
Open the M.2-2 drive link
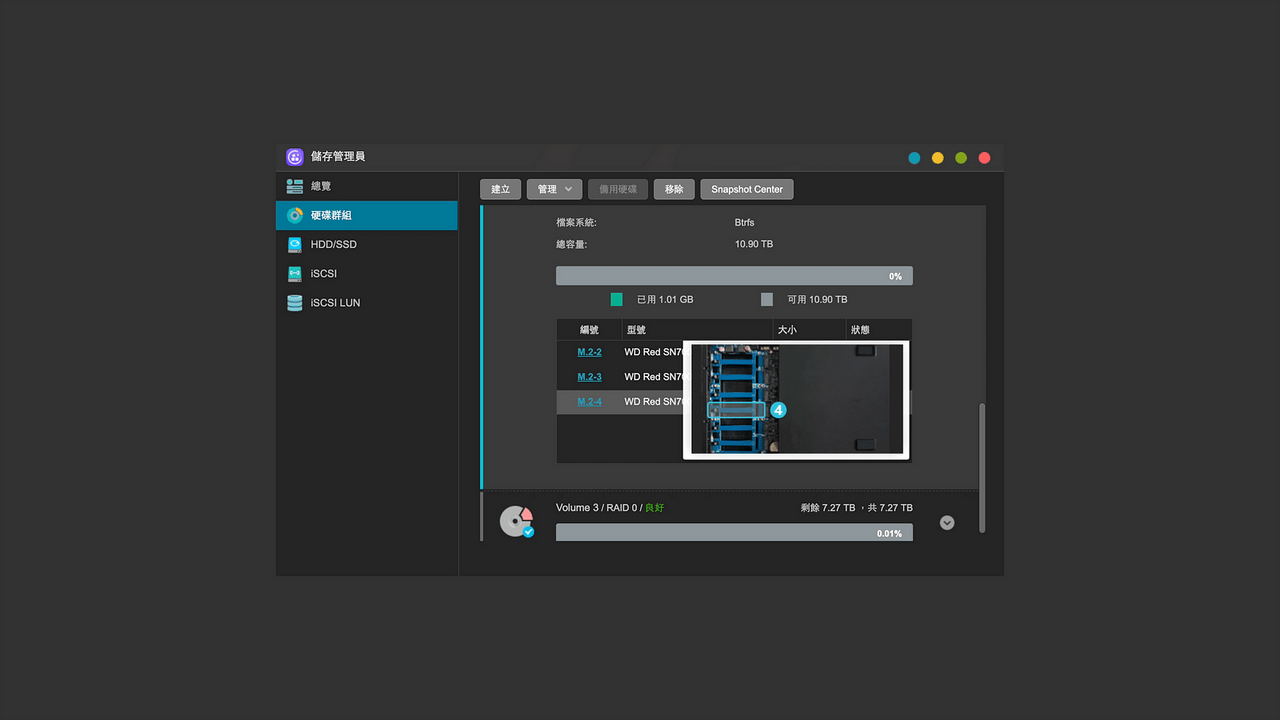pos(589,352)
